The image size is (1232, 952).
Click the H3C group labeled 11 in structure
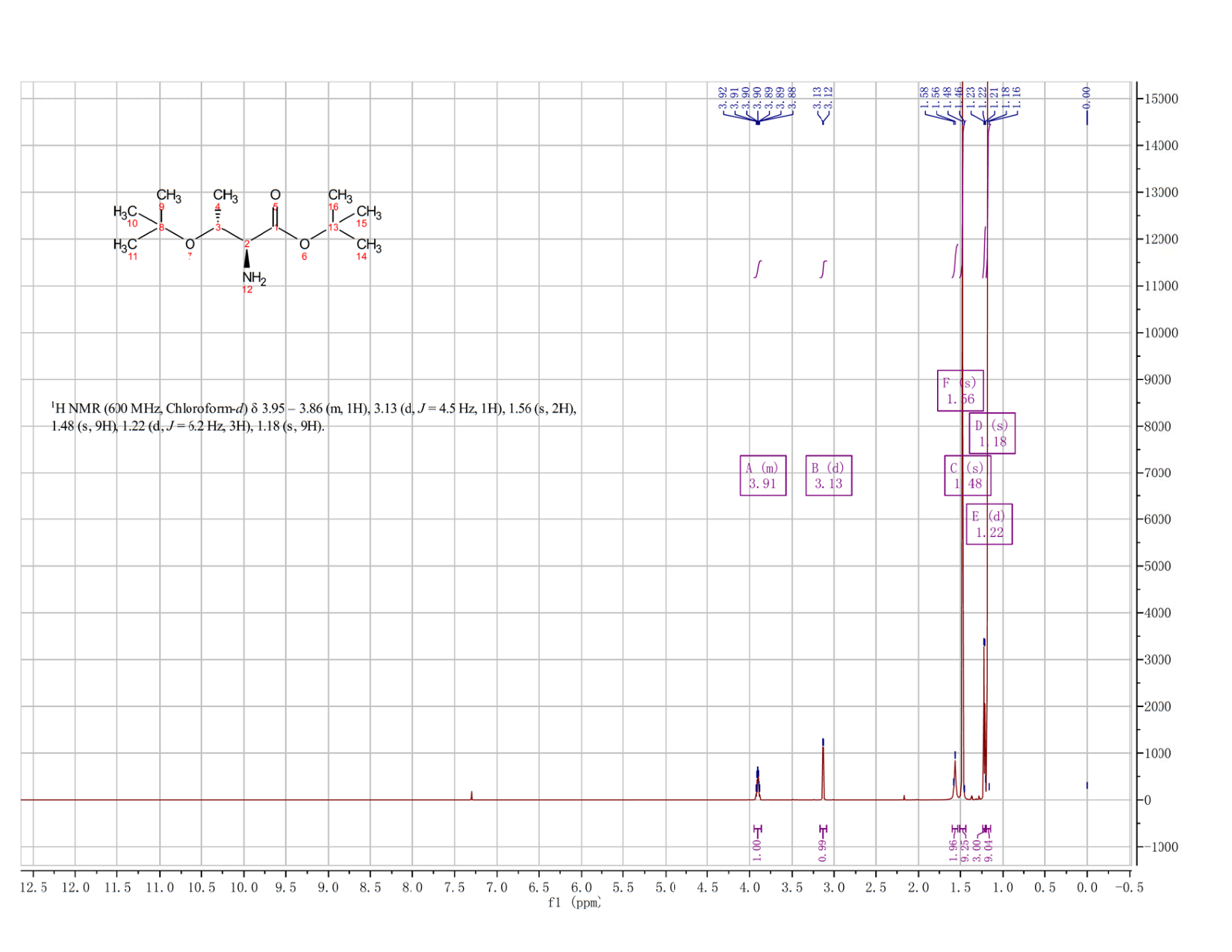[x=125, y=244]
